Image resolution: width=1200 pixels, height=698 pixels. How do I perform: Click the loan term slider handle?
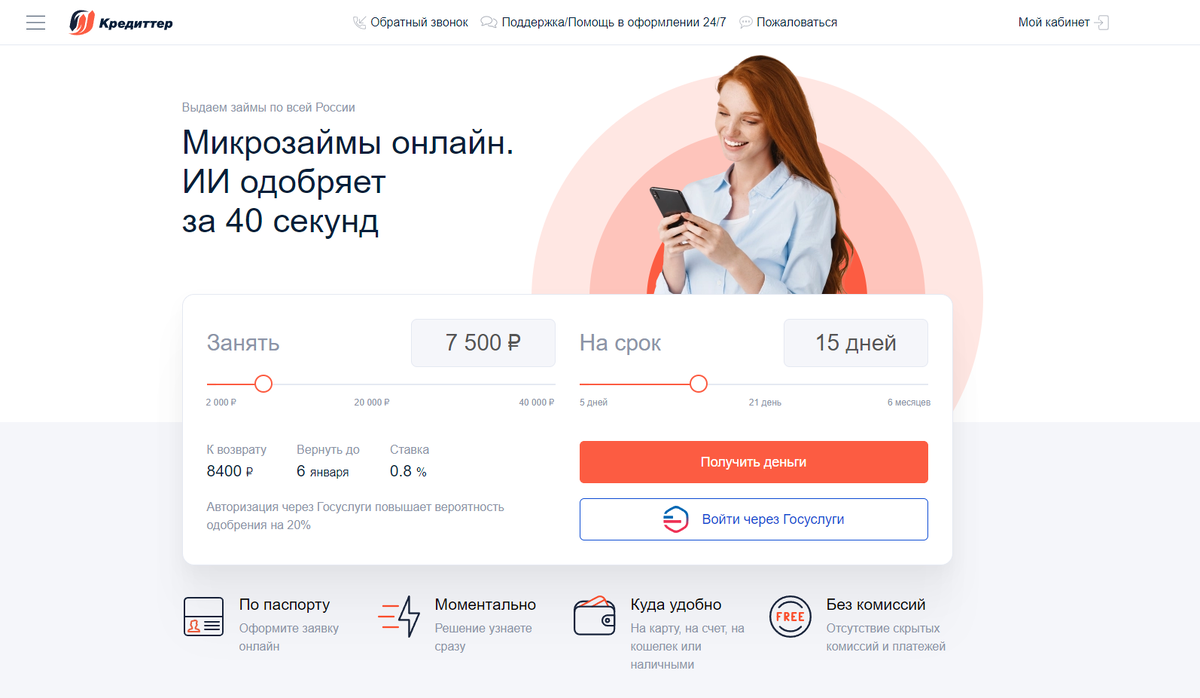click(x=699, y=384)
